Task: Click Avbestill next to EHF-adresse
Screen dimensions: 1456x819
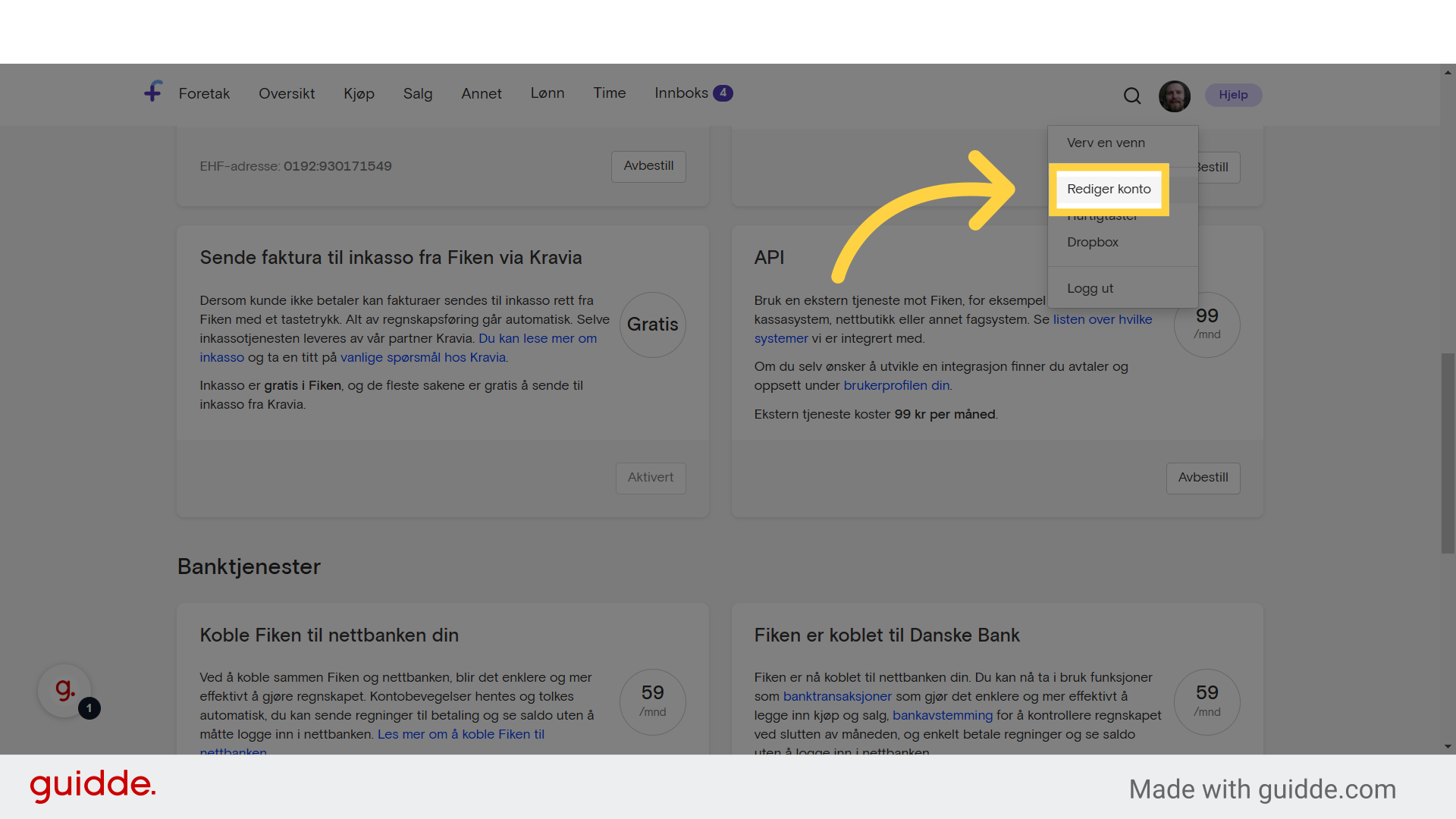Action: click(x=648, y=166)
